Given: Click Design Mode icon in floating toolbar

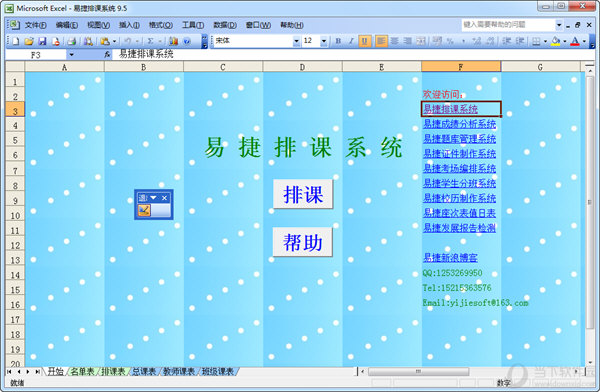Looking at the screenshot, I should pyautogui.click(x=144, y=210).
